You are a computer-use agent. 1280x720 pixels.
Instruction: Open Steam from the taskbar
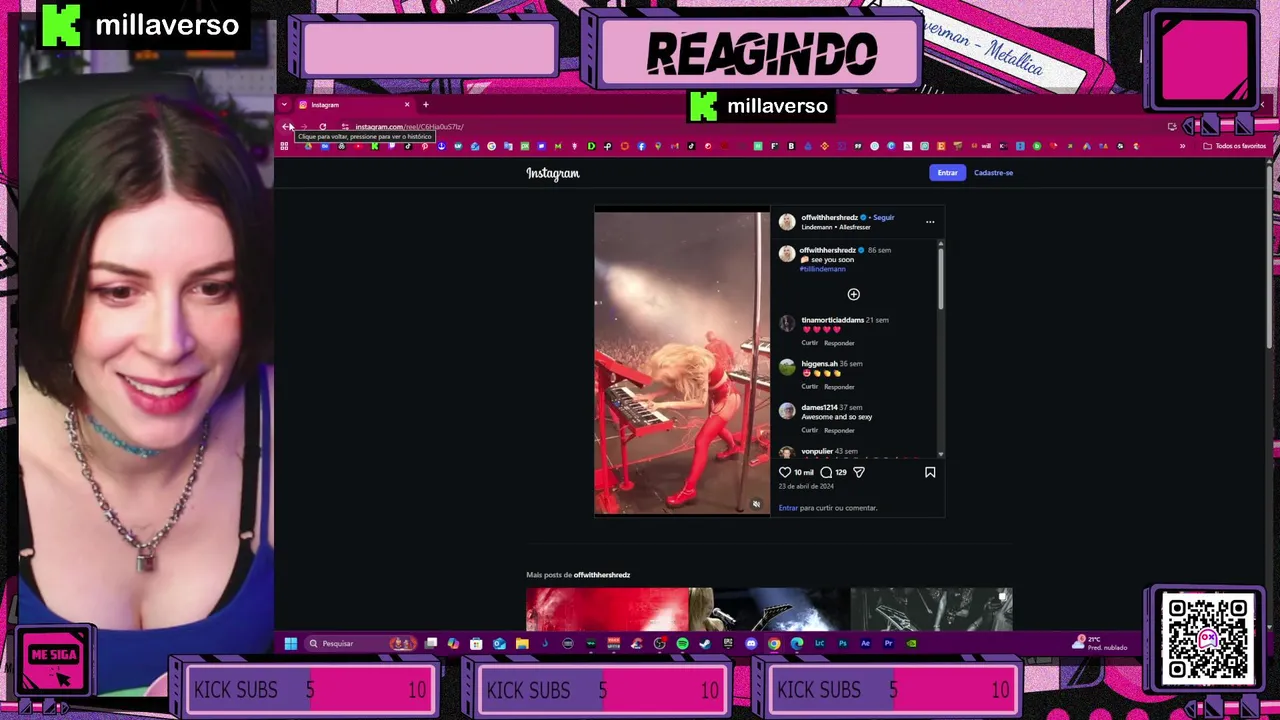tap(704, 644)
